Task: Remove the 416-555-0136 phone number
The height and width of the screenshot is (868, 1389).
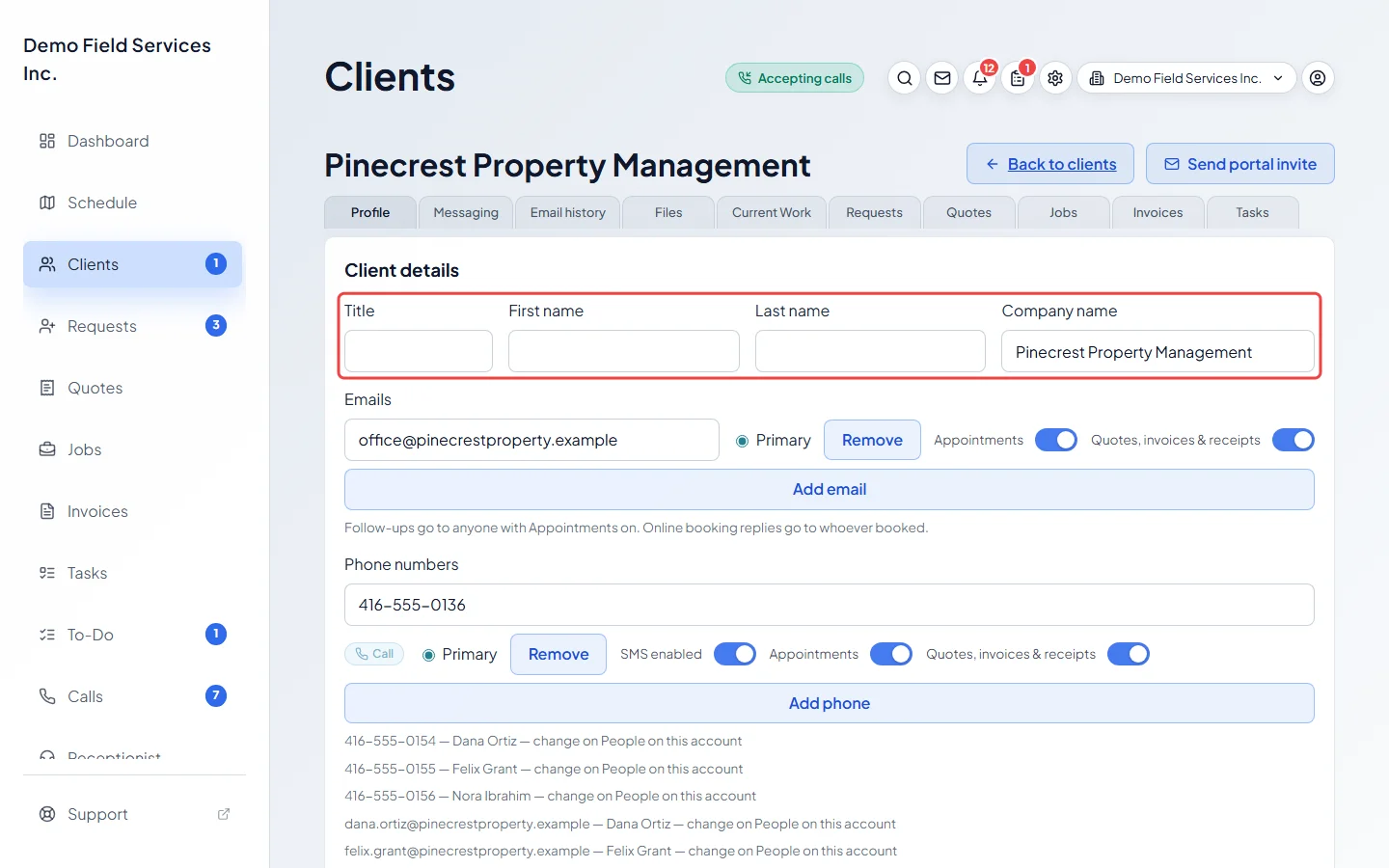Action: pyautogui.click(x=558, y=654)
